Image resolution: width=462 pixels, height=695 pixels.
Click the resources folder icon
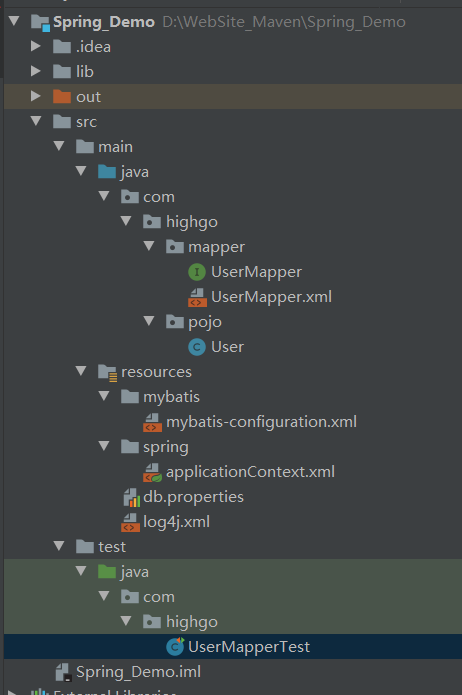coord(107,372)
